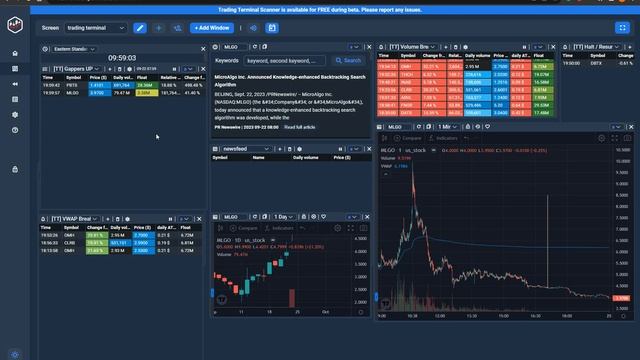Click the Search button in the news window
This screenshot has height=360, width=640.
(348, 60)
